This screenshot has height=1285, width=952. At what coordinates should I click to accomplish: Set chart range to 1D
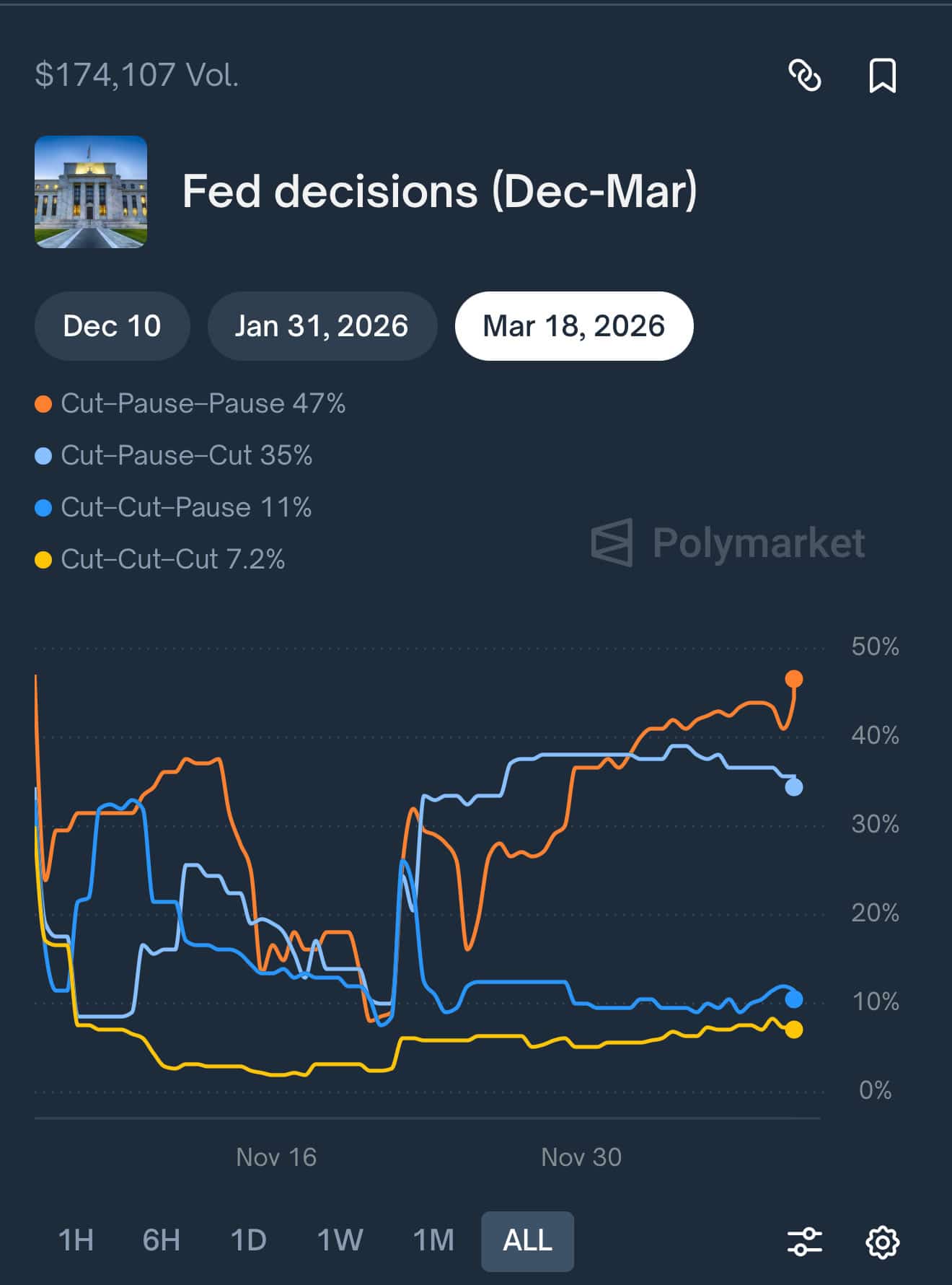coord(248,1240)
